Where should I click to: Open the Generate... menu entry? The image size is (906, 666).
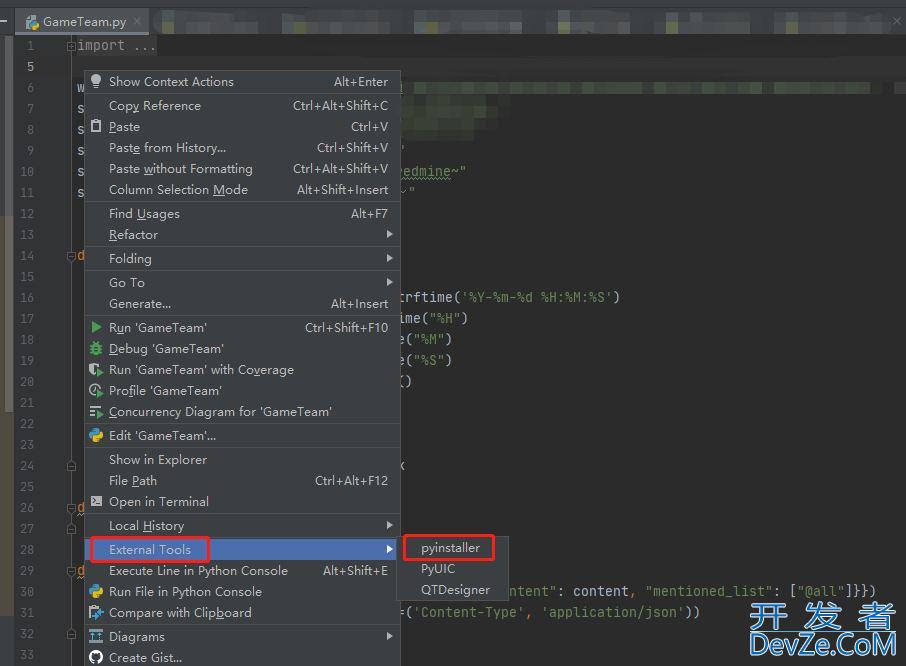click(x=243, y=304)
